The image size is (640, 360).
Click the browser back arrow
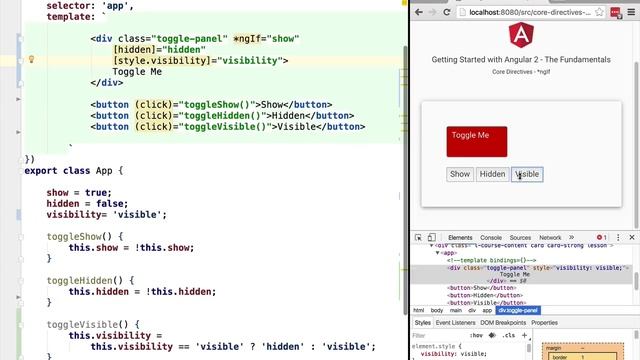coord(419,12)
